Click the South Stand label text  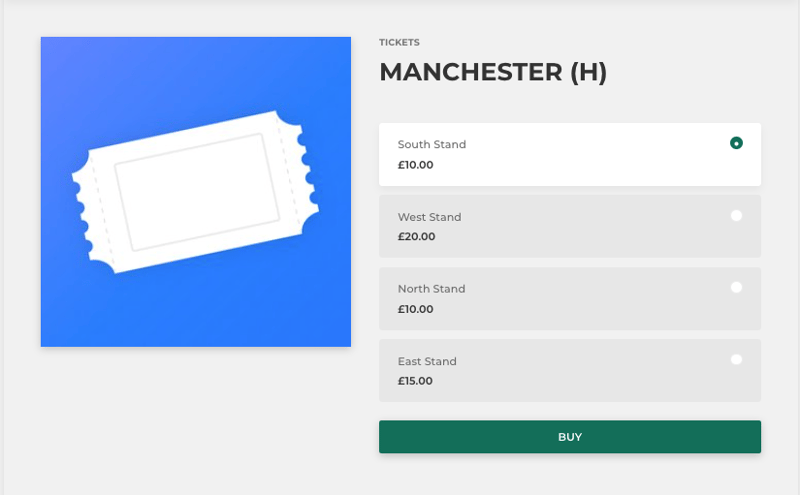click(x=432, y=144)
